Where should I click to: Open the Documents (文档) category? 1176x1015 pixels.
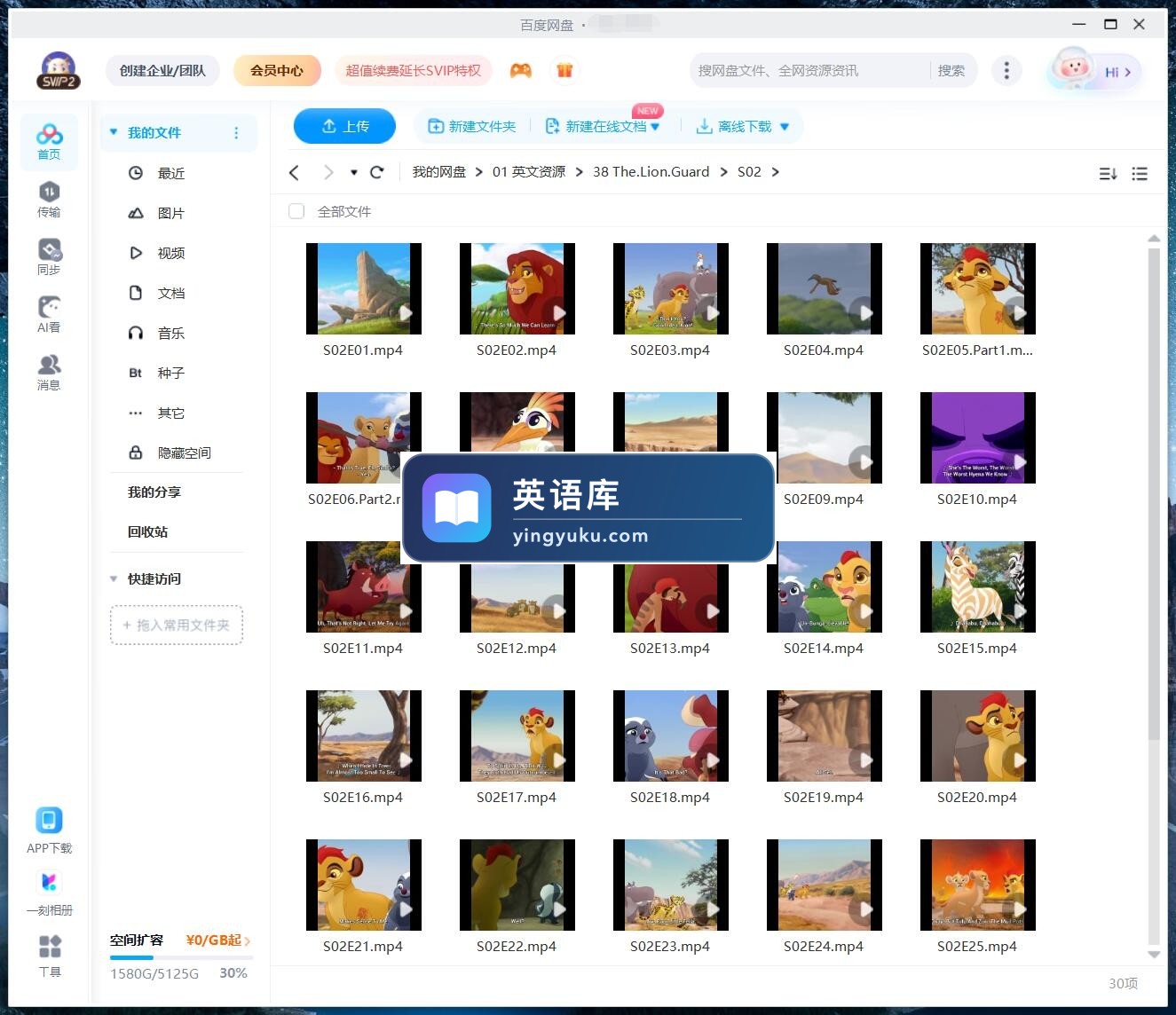(171, 293)
